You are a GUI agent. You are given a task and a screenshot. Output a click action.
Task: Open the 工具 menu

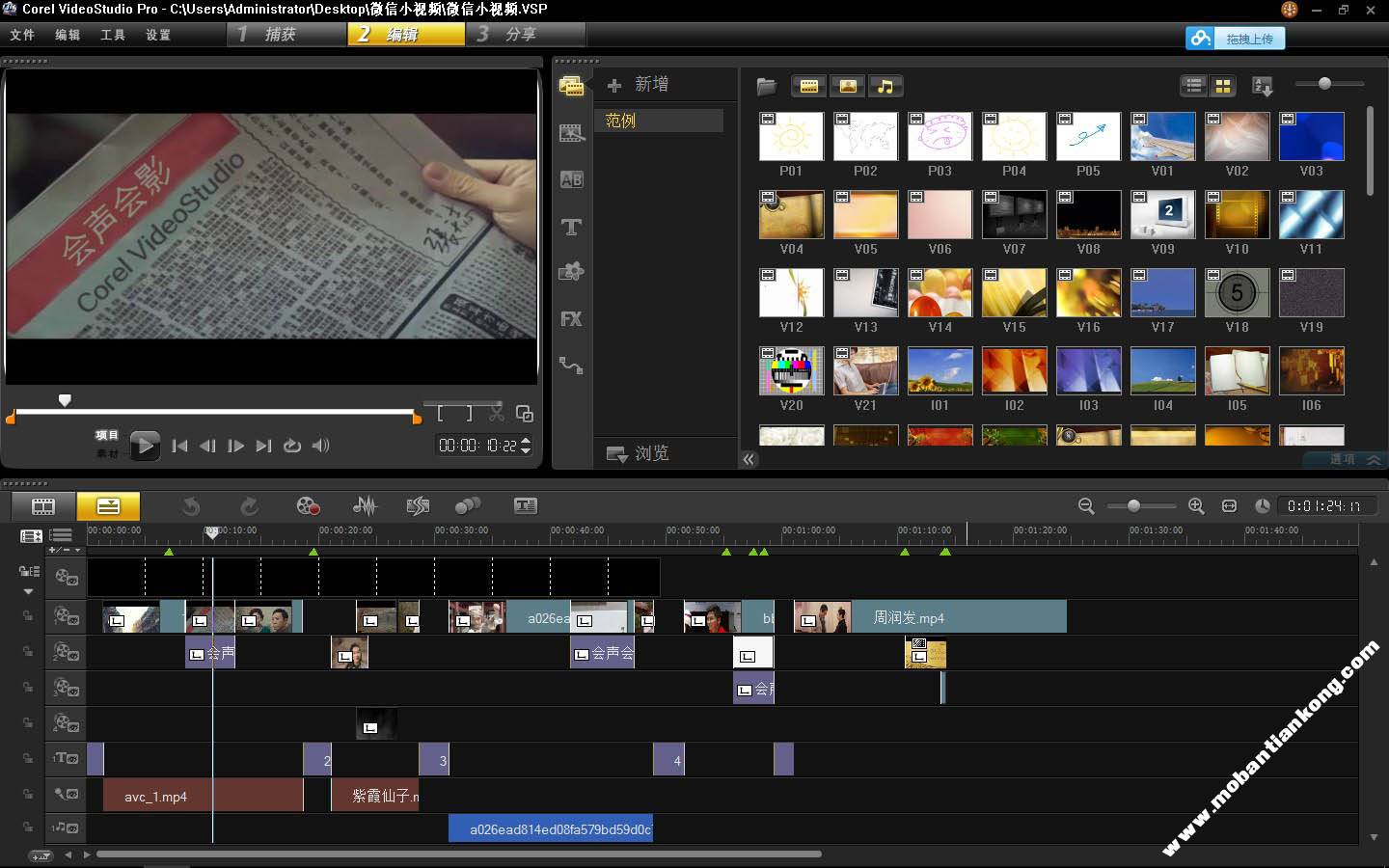click(x=113, y=35)
